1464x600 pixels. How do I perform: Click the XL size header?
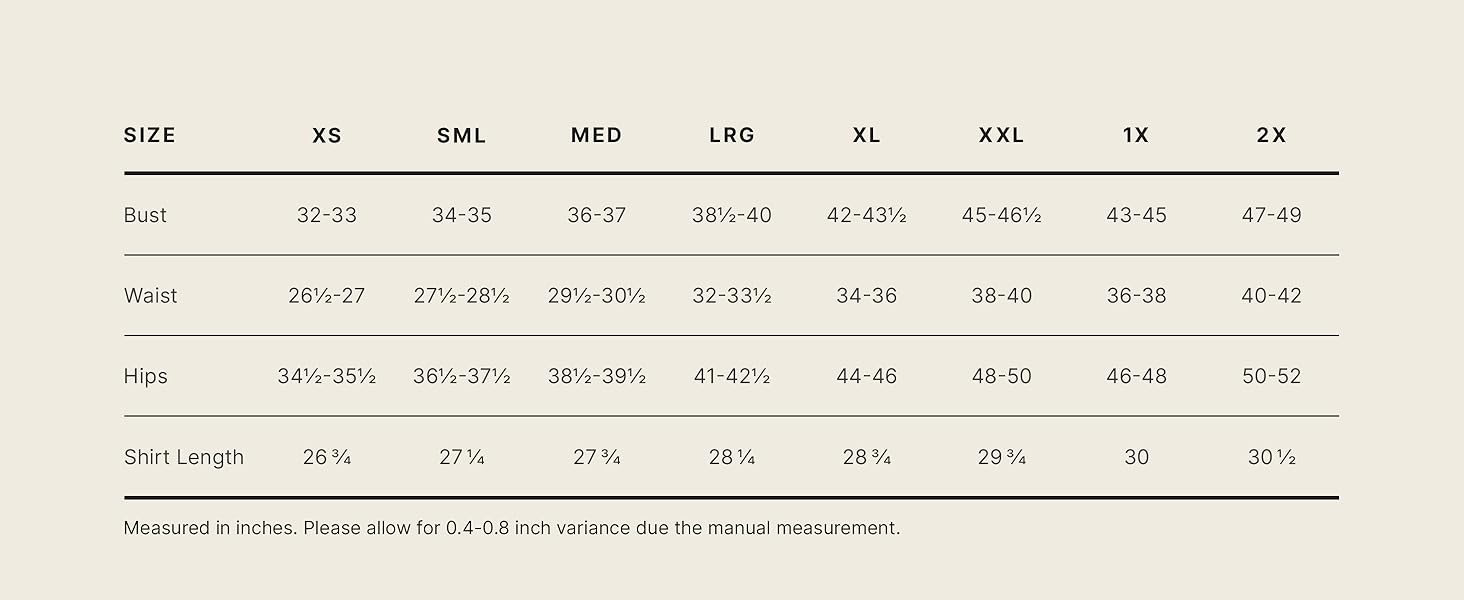[867, 135]
